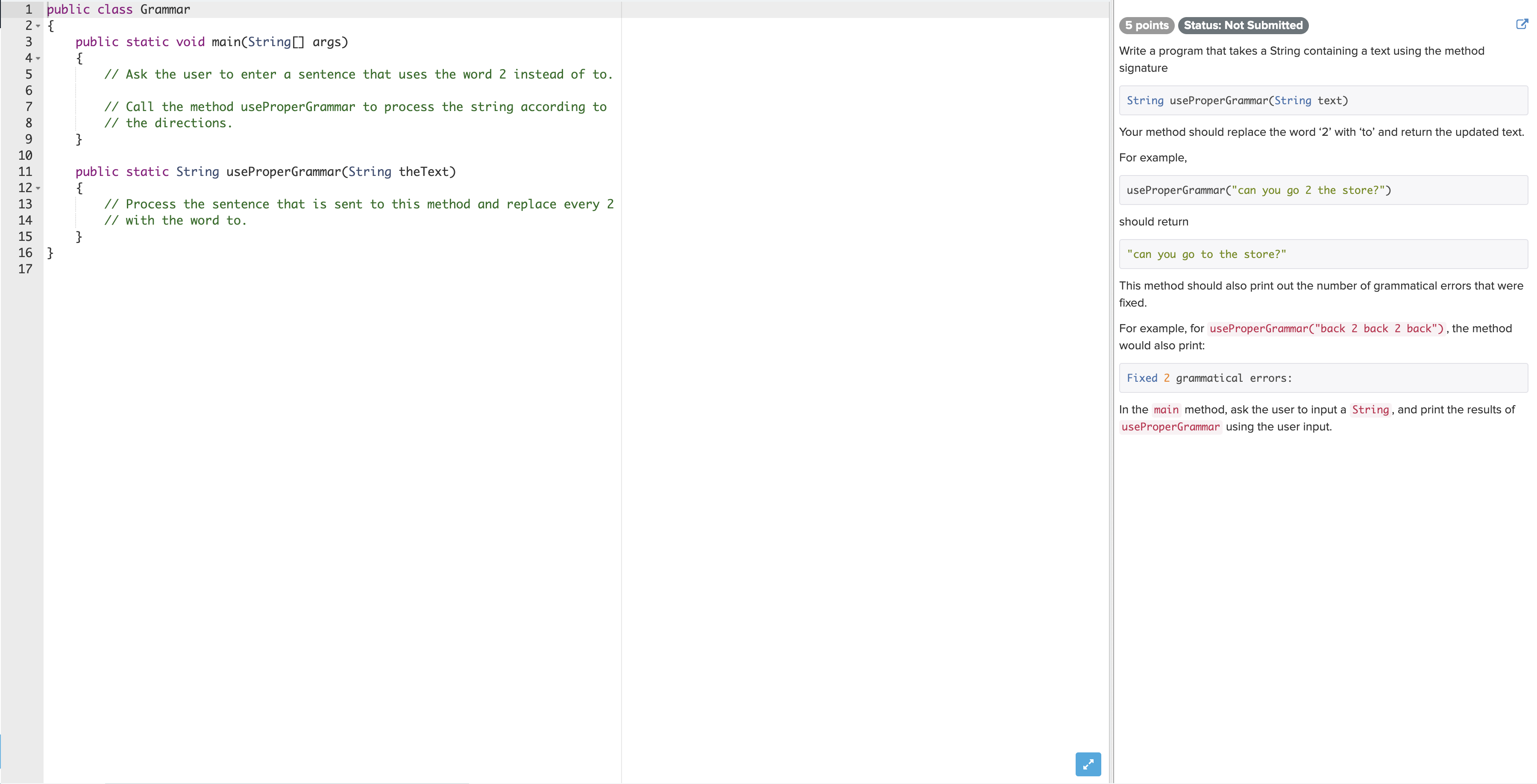Click the inline code 'main' in the instructions

[x=1166, y=410]
